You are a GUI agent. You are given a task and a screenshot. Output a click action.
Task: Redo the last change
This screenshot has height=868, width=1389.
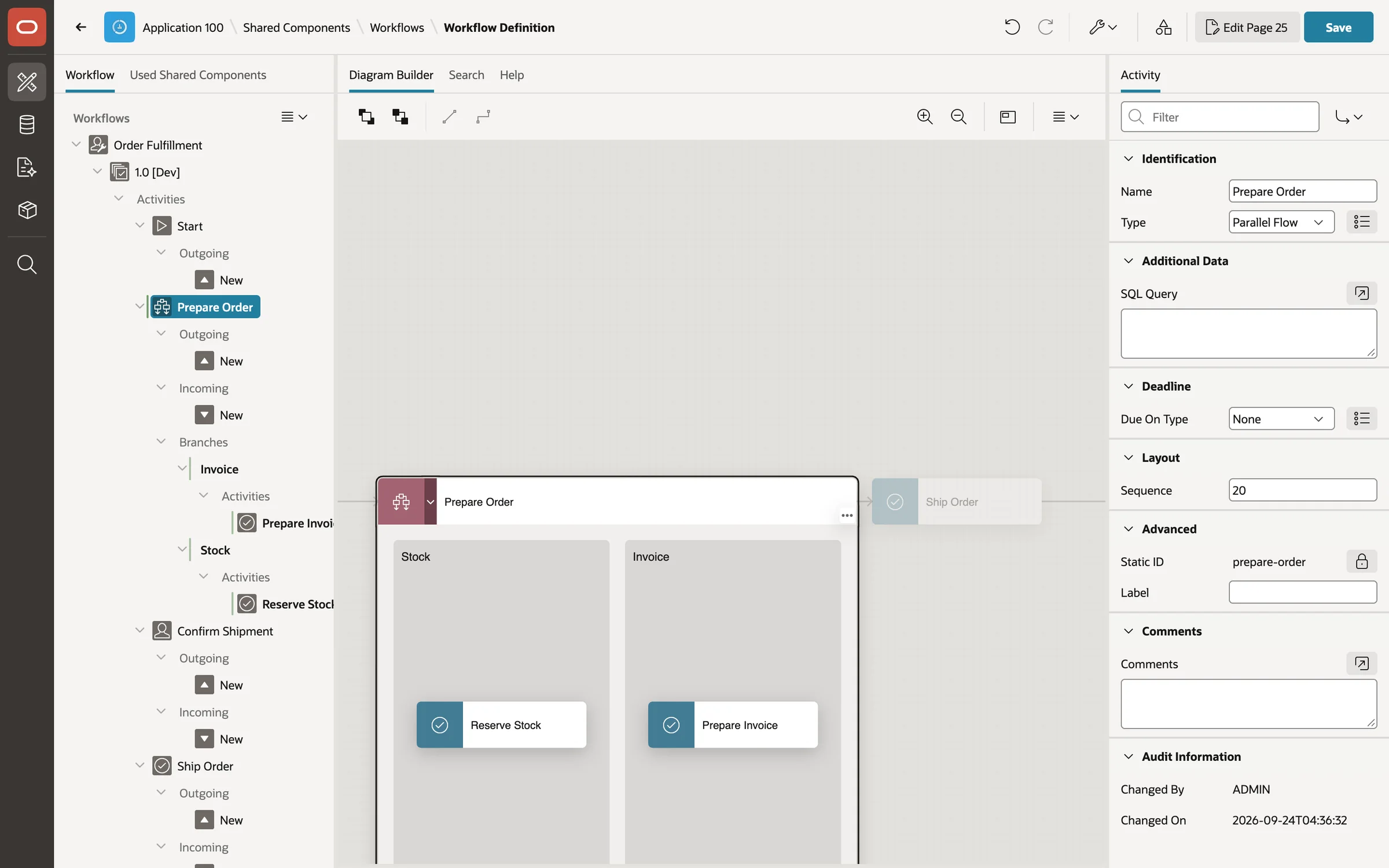[x=1045, y=27]
